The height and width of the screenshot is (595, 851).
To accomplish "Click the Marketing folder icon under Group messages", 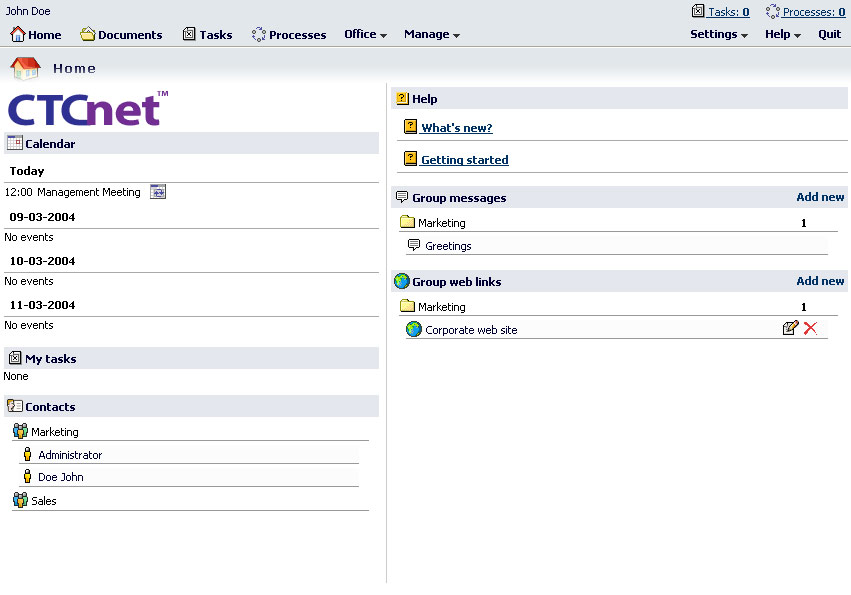I will (407, 221).
